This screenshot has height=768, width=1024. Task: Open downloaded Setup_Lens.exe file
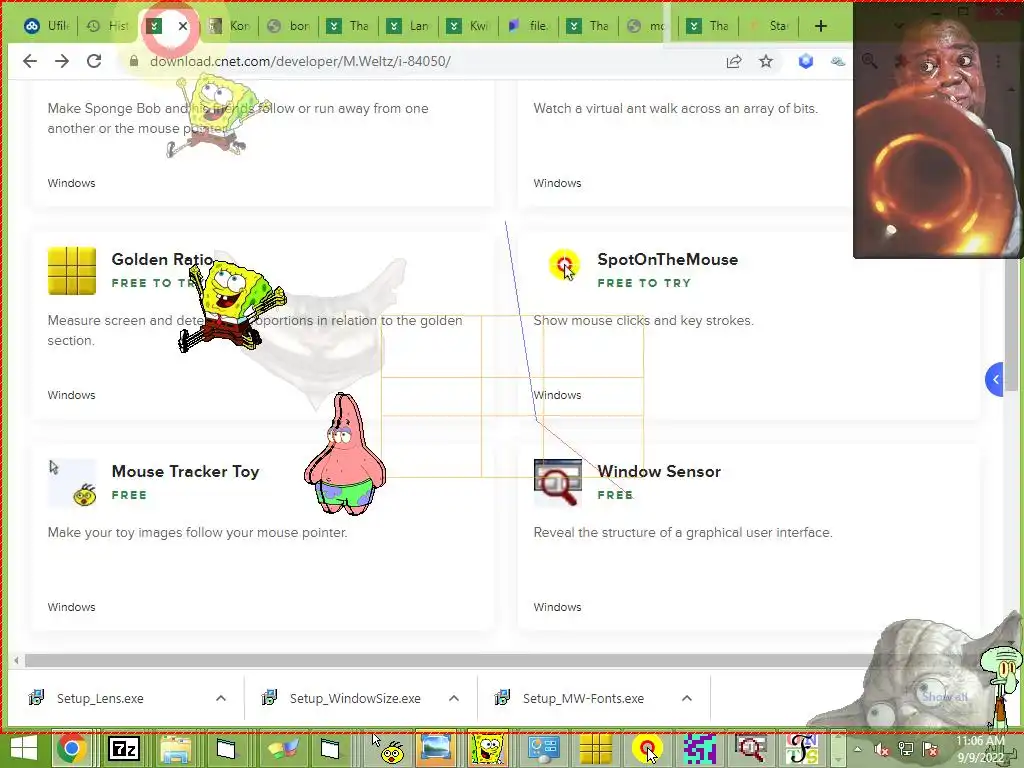point(100,698)
